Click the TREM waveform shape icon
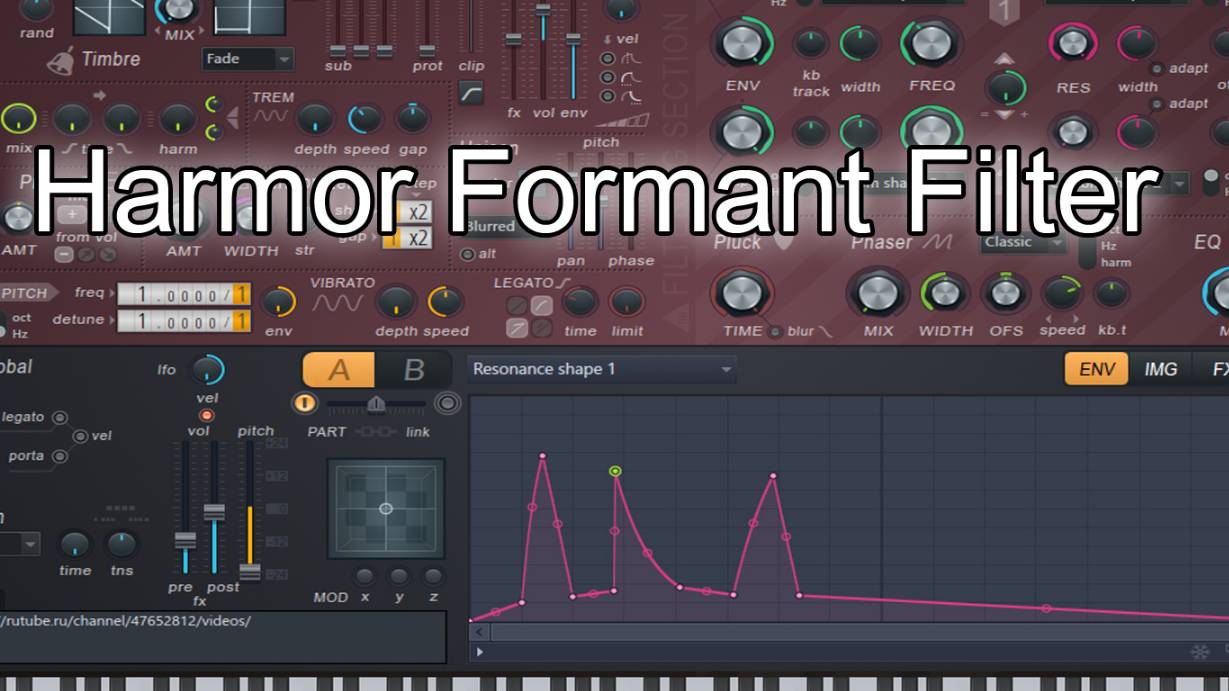 (x=270, y=116)
